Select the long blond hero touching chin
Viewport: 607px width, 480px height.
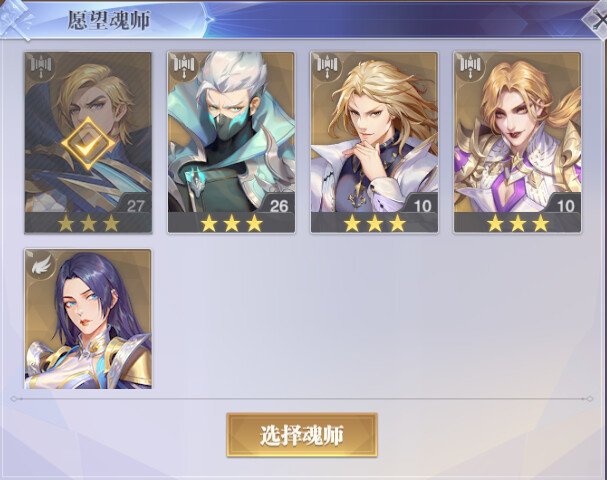pos(374,142)
